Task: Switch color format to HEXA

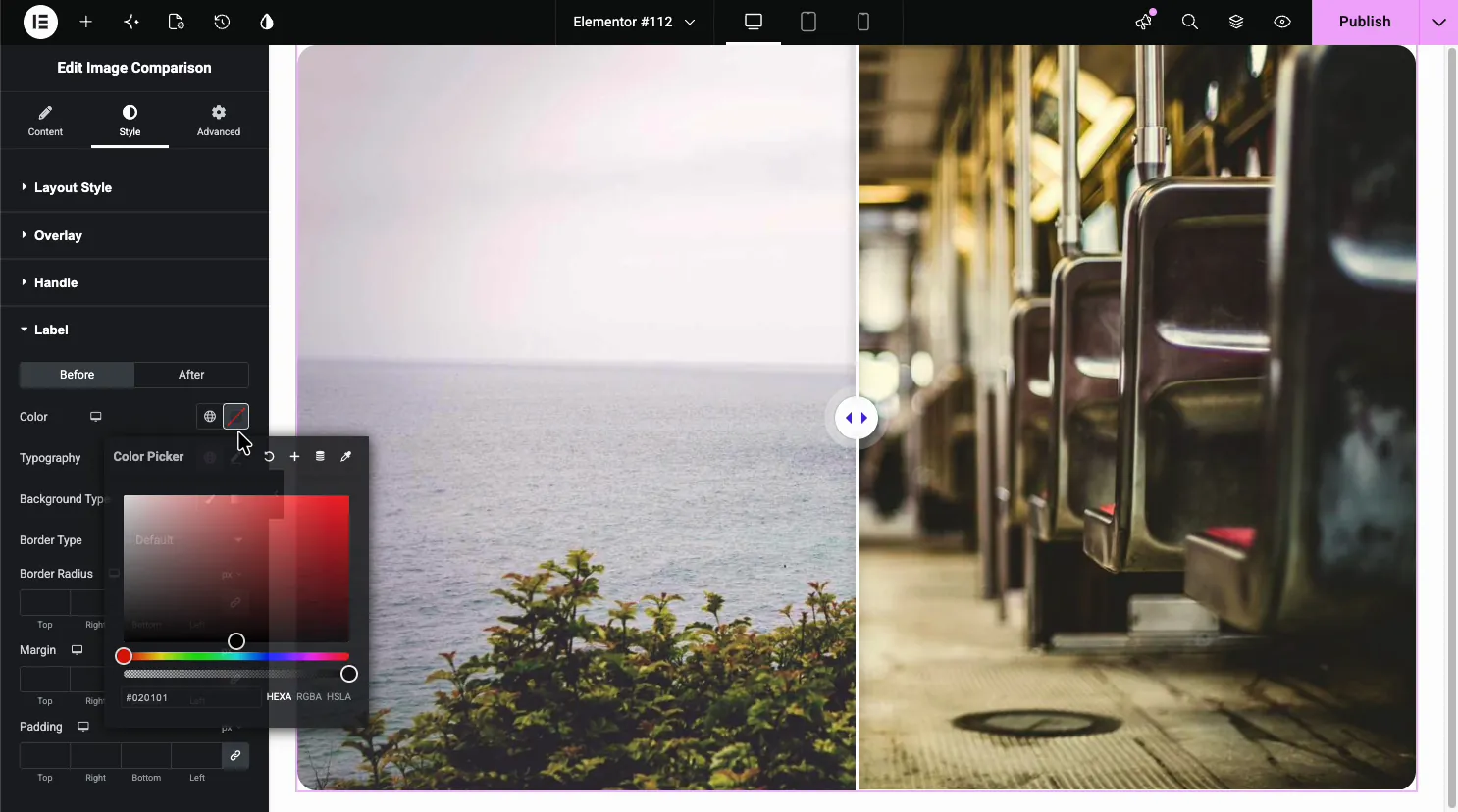Action: tap(279, 697)
